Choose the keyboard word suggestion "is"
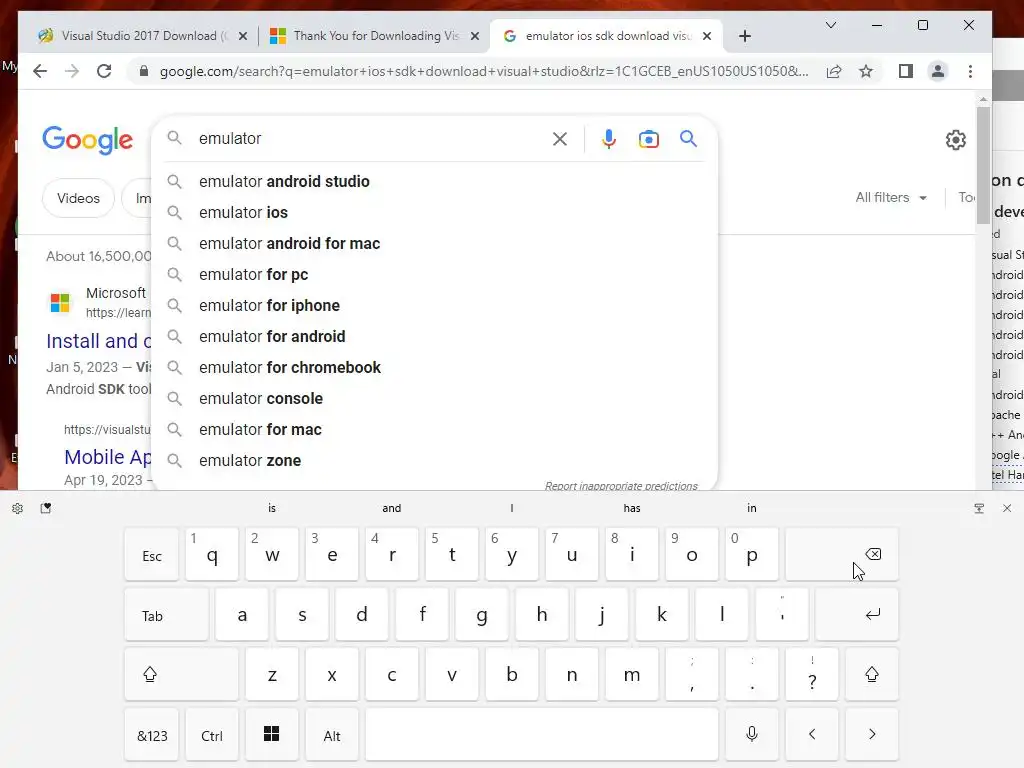1024x768 pixels. click(272, 508)
